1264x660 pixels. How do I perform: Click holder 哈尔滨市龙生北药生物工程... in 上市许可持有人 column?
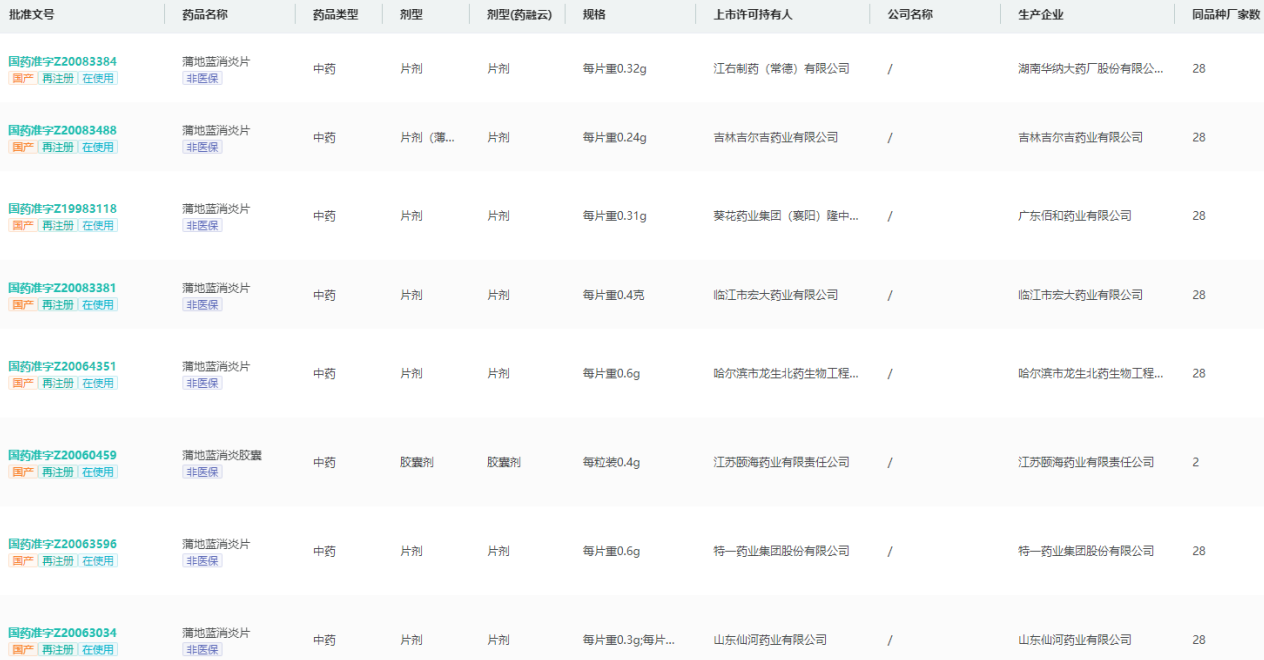tap(786, 374)
